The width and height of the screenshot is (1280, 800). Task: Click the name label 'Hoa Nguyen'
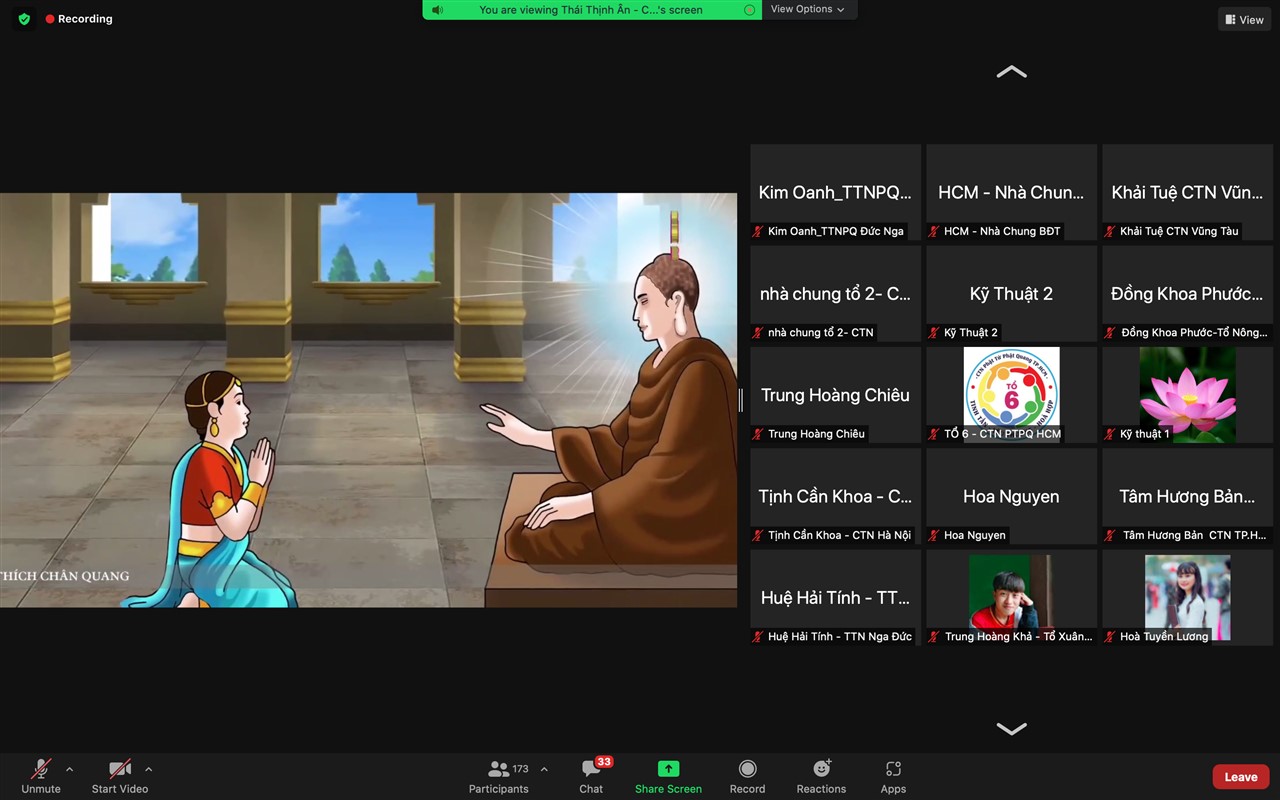[x=974, y=535]
